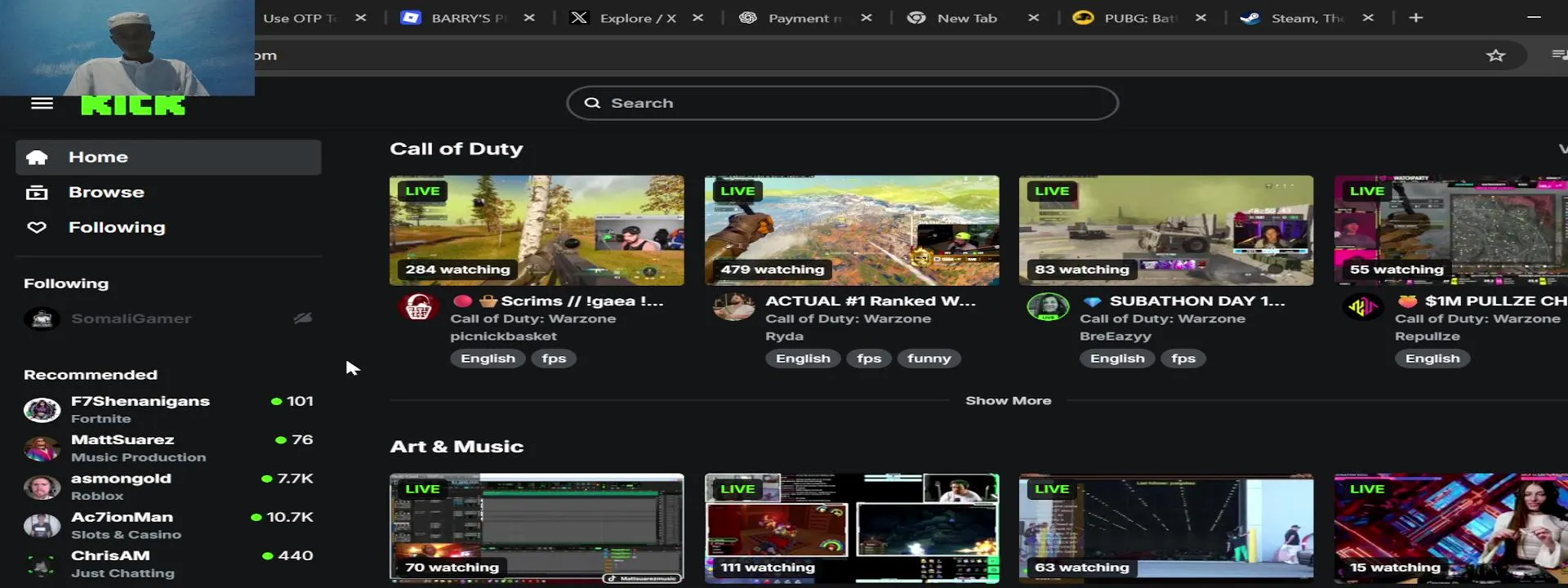This screenshot has height=588, width=1568.
Task: Click 'F7Shenanigans' recommended channel
Action: pyautogui.click(x=168, y=409)
